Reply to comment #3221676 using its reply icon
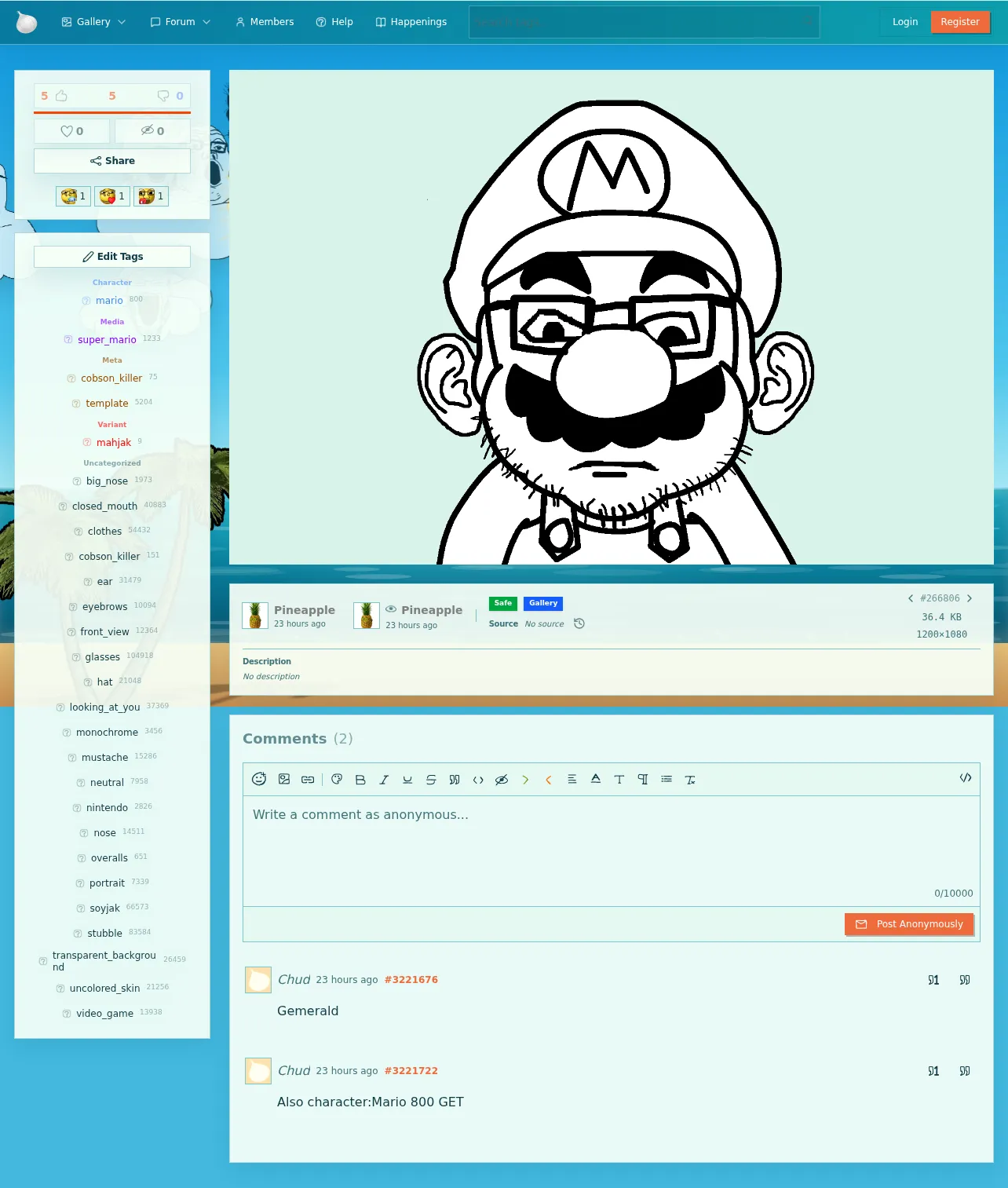The image size is (1008, 1188). coord(933,980)
